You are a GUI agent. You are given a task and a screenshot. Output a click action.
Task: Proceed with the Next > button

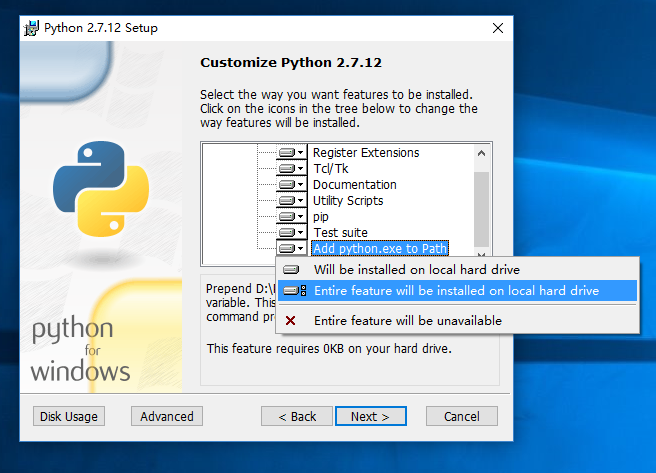pos(371,416)
